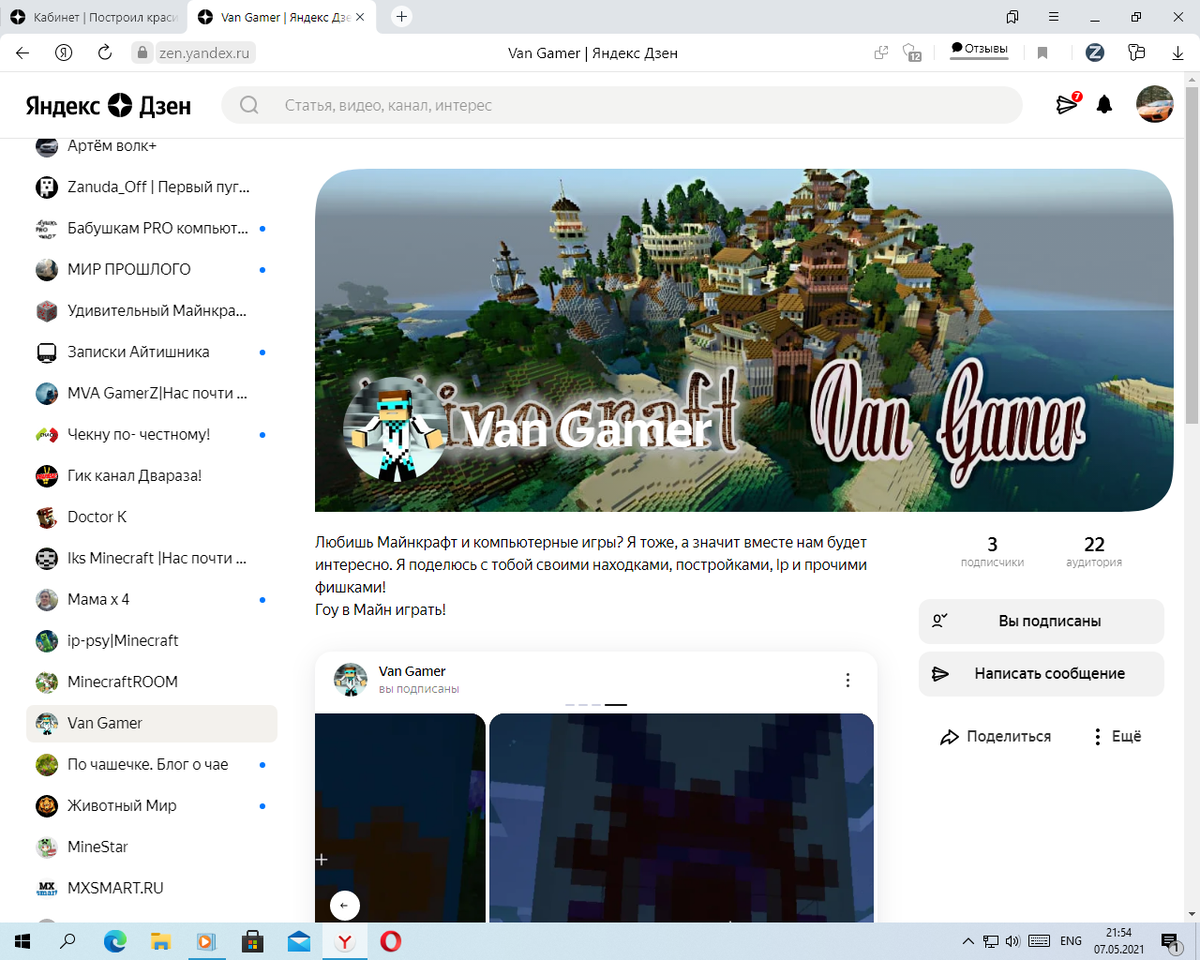Go back with browser back arrow
This screenshot has height=960, width=1200.
click(22, 52)
